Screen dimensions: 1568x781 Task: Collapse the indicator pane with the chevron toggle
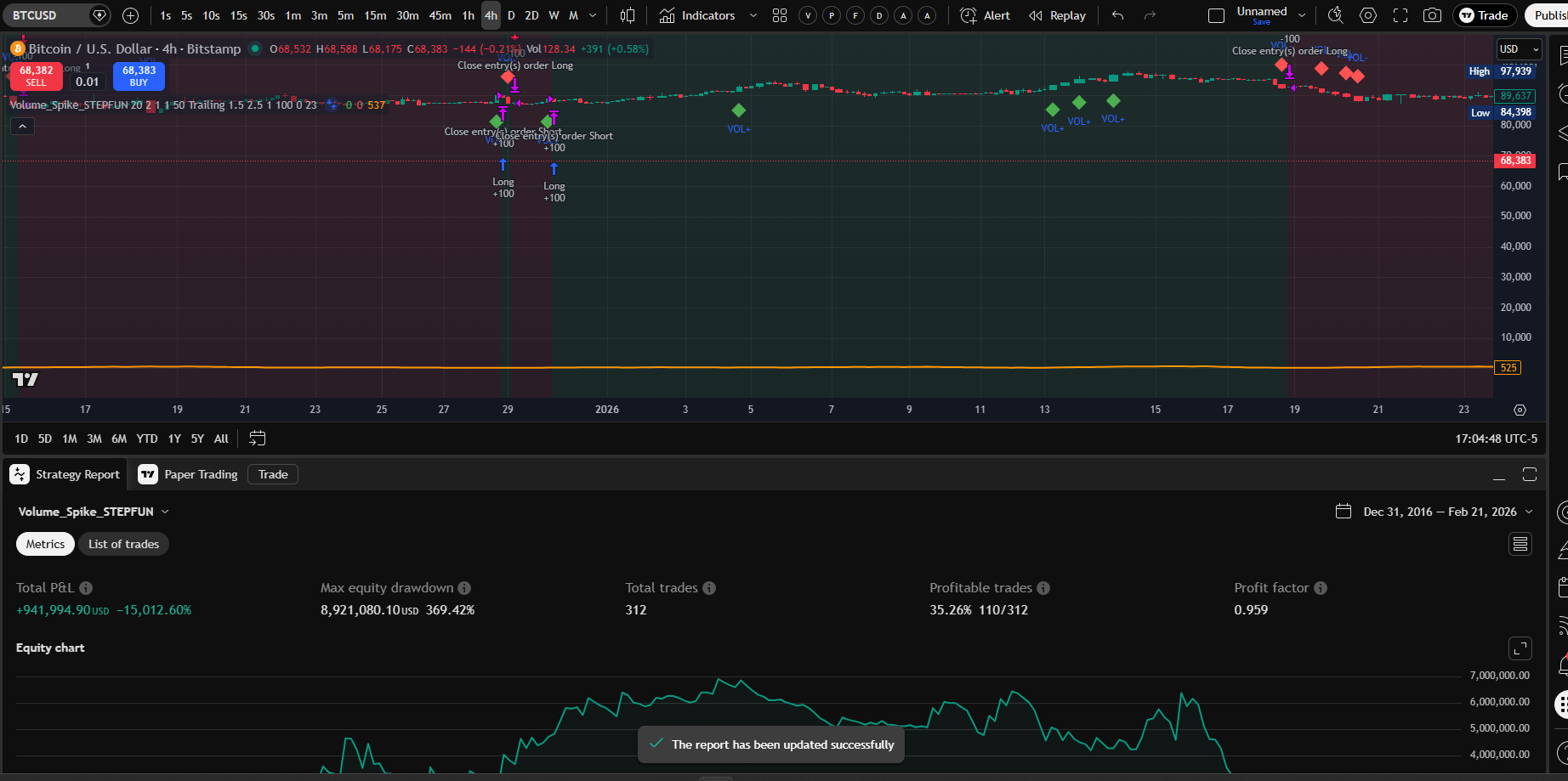coord(22,126)
